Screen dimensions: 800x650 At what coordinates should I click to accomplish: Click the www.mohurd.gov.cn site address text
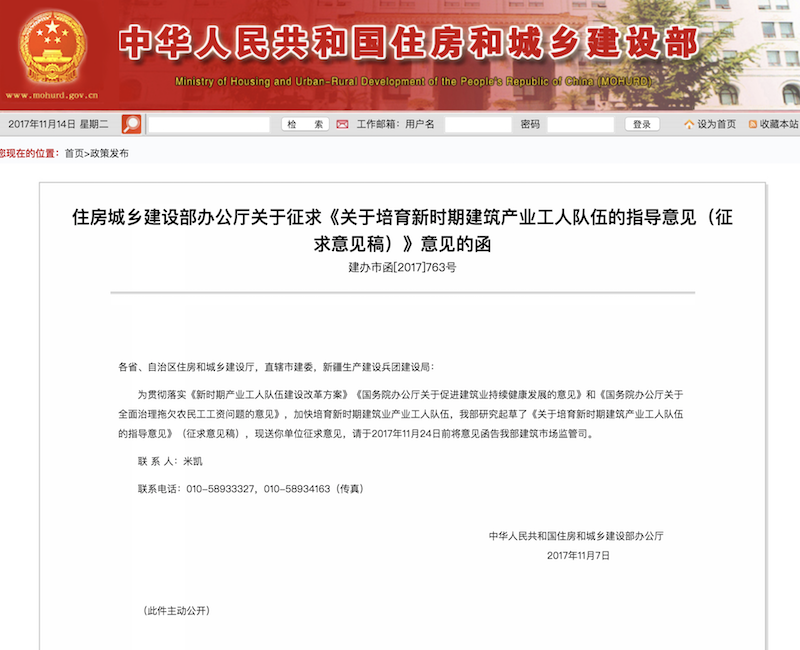pos(52,95)
